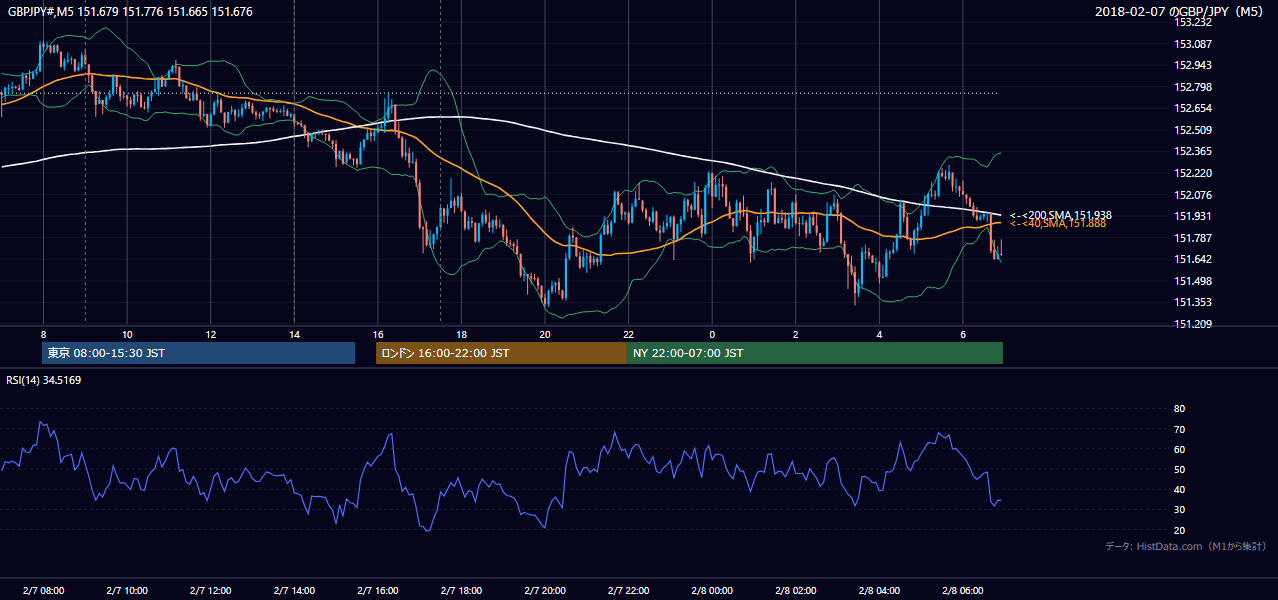Screen dimensions: 1278x600
Task: Click the 2/7 10:00 bottom date label
Action: point(127,591)
